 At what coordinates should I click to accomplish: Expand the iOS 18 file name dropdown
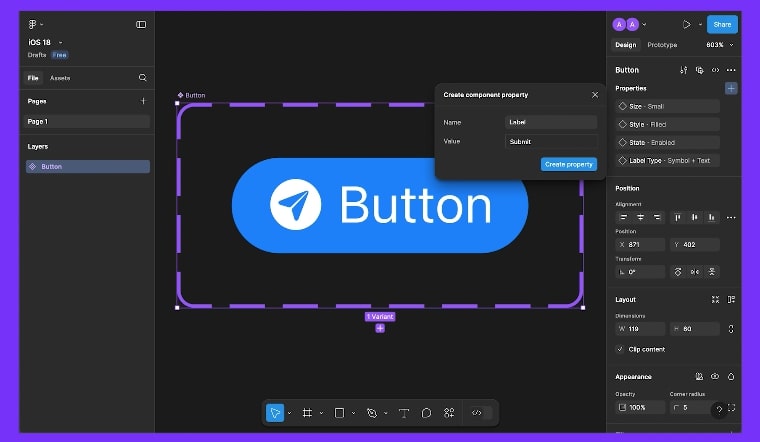(61, 43)
